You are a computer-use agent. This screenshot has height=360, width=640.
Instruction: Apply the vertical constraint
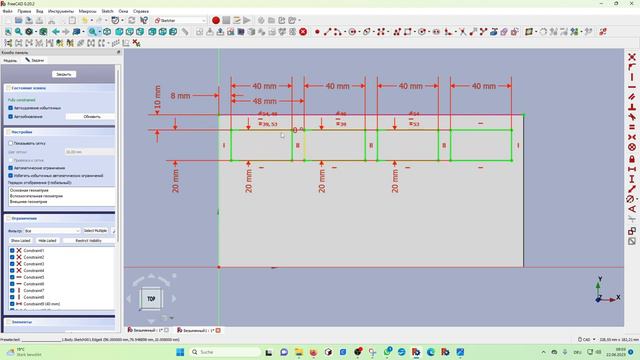(632, 77)
